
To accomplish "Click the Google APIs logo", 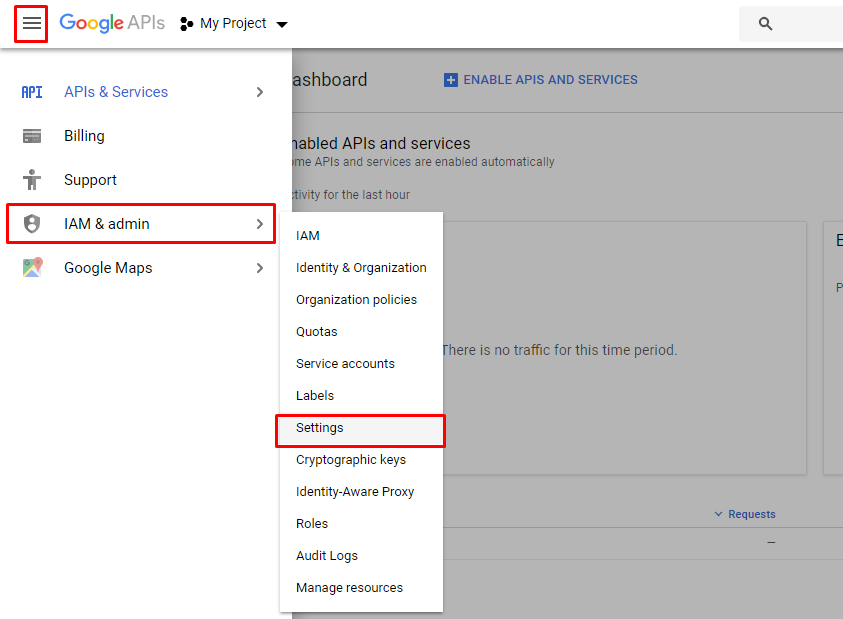I will coord(112,23).
